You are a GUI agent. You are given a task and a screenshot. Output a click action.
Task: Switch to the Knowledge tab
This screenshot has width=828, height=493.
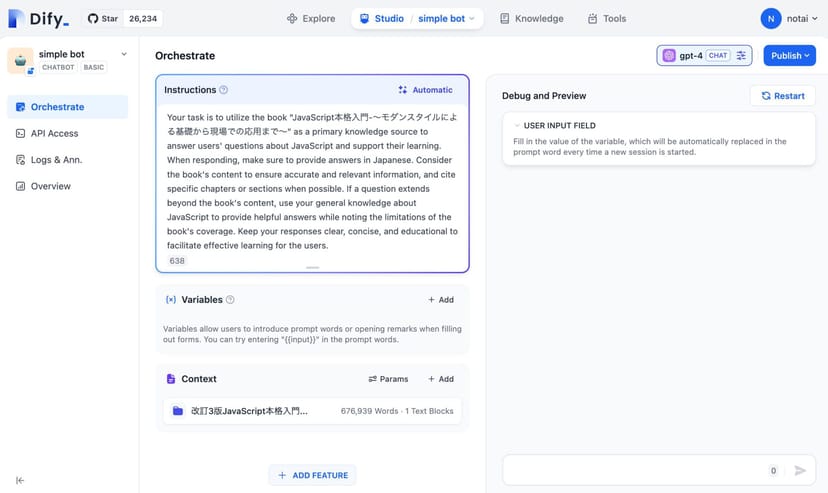(x=531, y=18)
